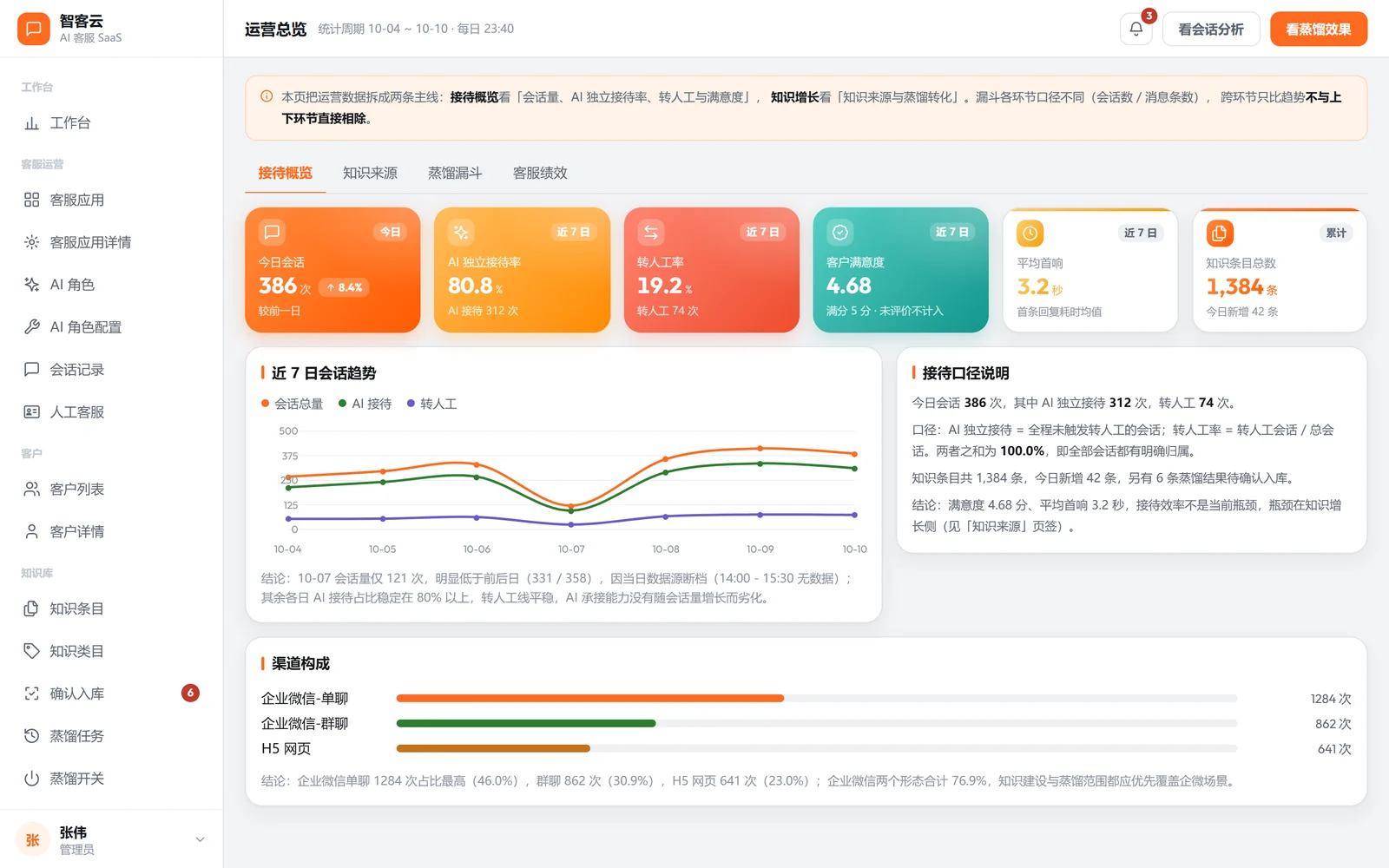This screenshot has width=1389, height=868.
Task: Click the 知识类目 tag icon
Action: pos(32,651)
